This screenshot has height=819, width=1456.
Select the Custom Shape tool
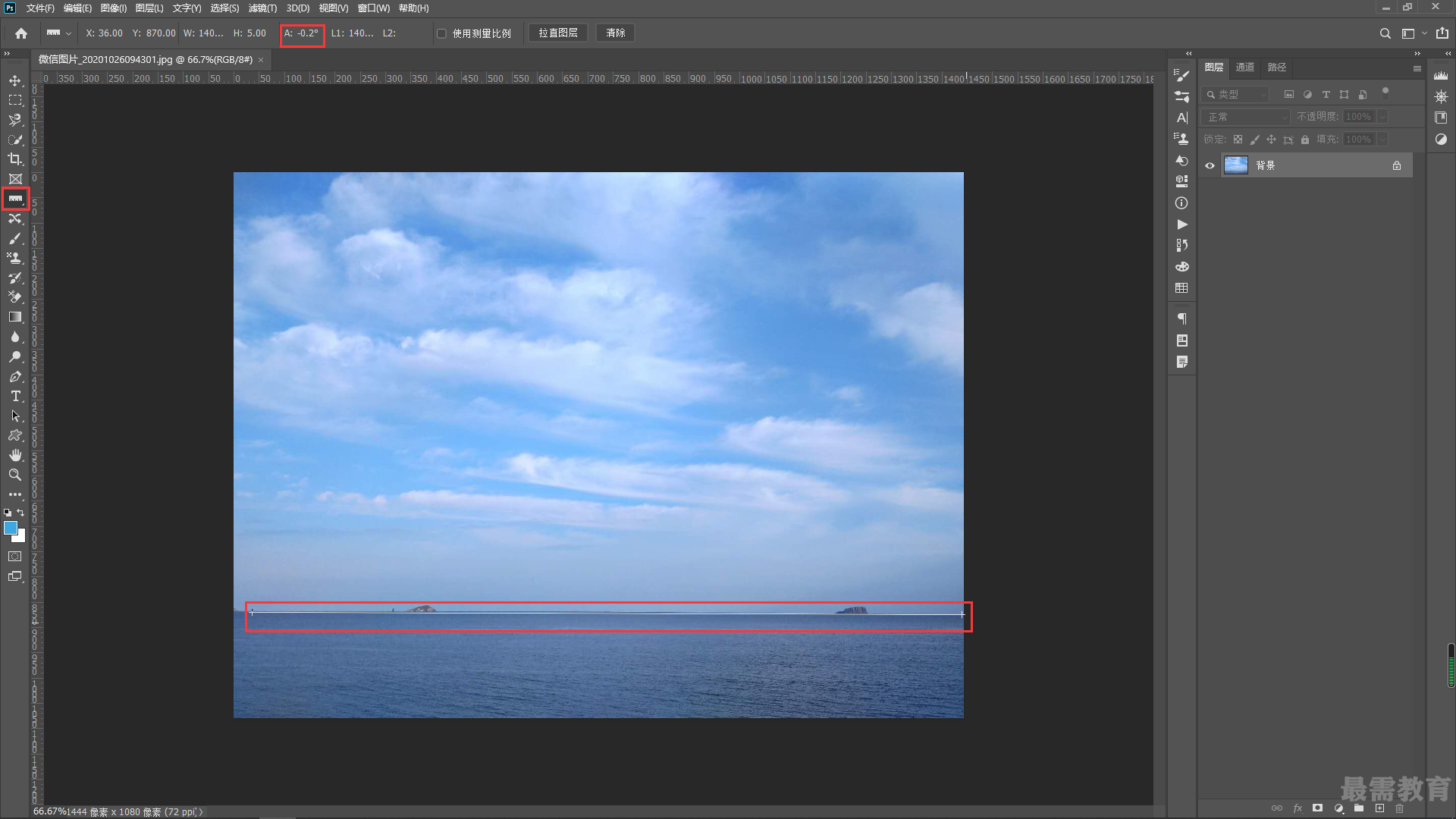point(15,435)
